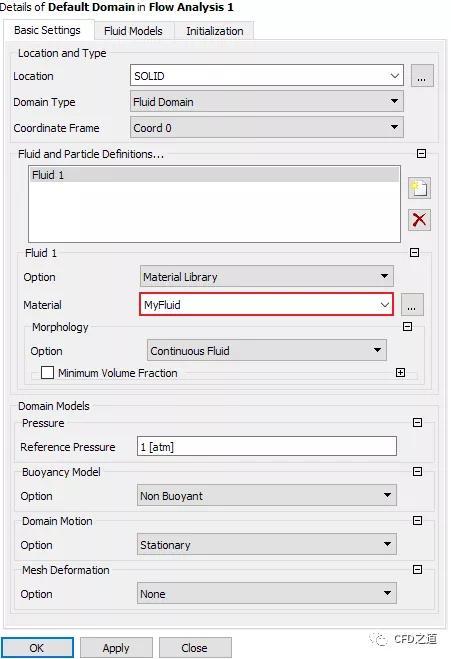The height and width of the screenshot is (659, 451).
Task: Collapse the Mesh Deformation section
Action: (x=417, y=569)
